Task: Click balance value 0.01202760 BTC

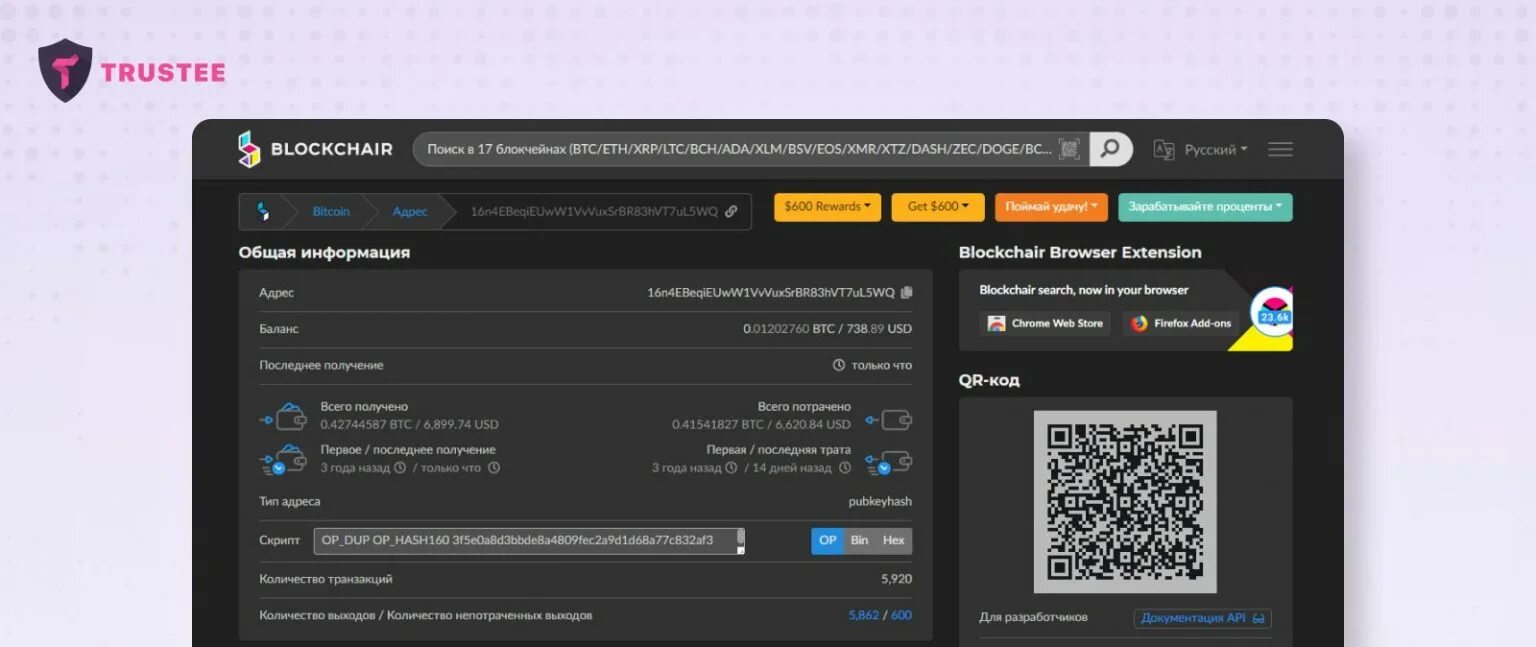Action: [788, 328]
